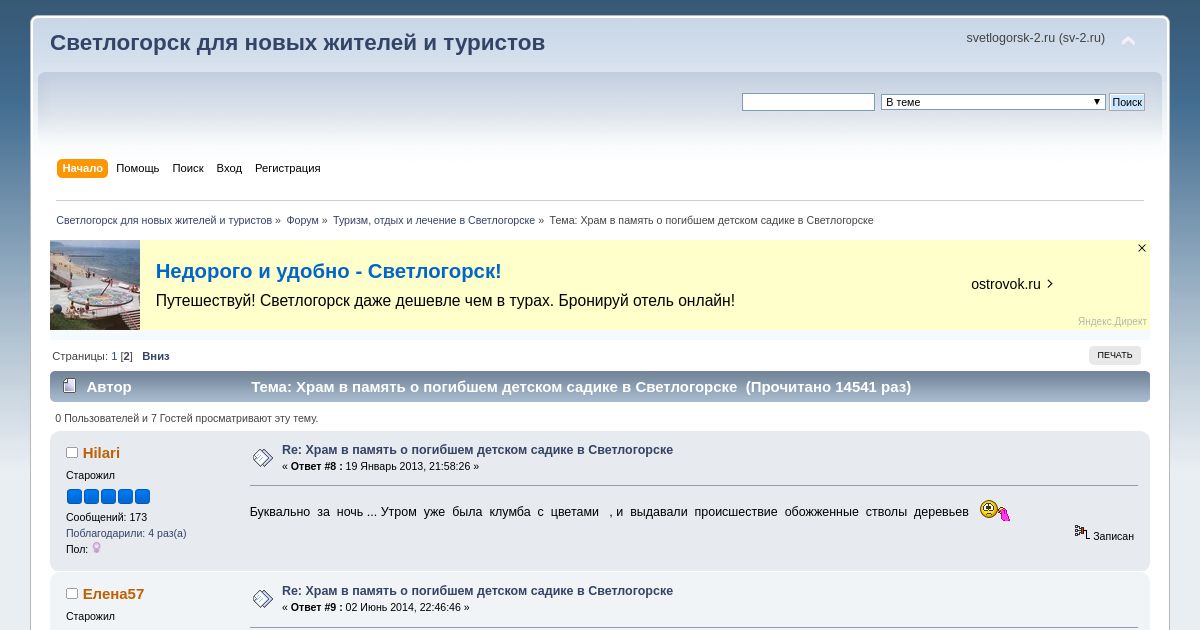The height and width of the screenshot is (630, 1200).
Task: Click the crying smiley in Hilari's post
Action: 994,510
